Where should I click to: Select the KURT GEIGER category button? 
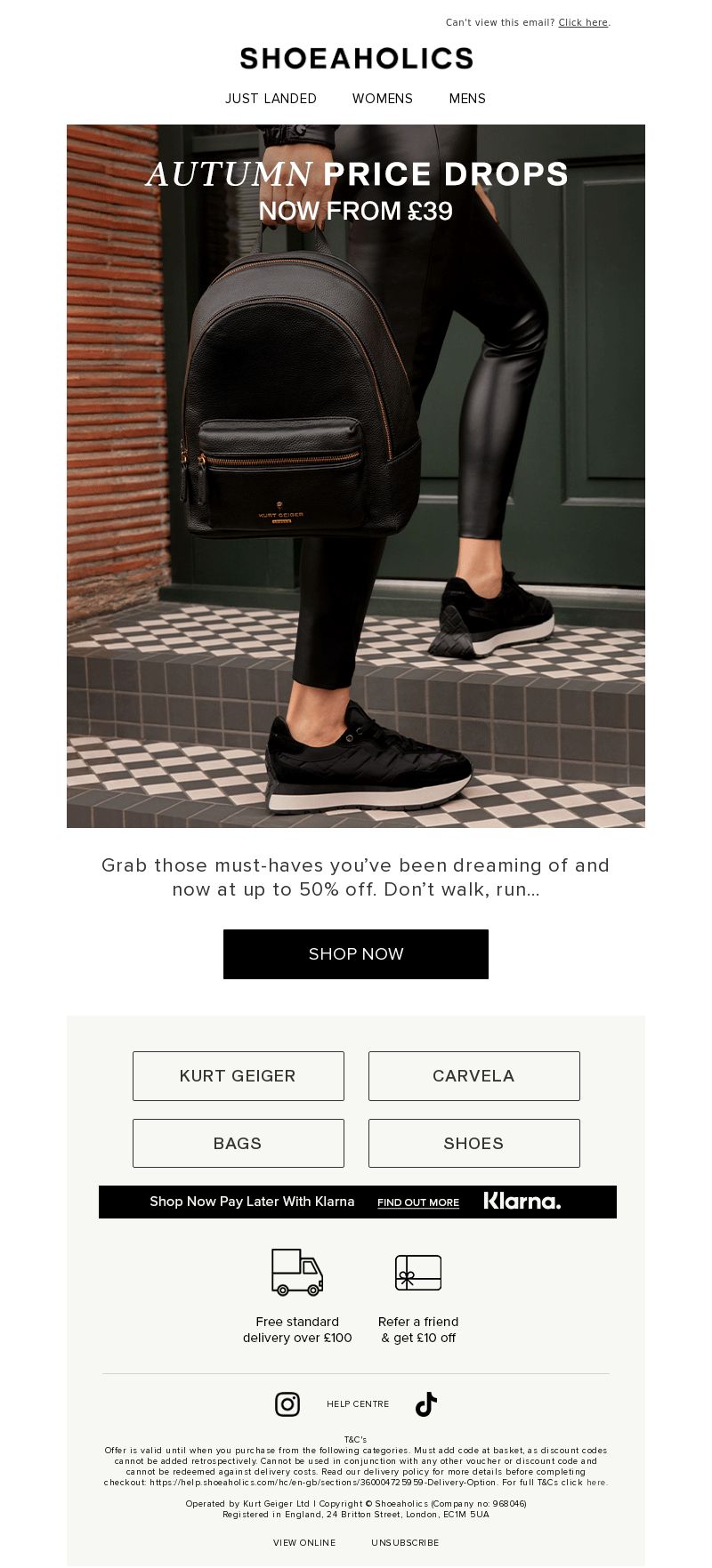pos(239,1076)
